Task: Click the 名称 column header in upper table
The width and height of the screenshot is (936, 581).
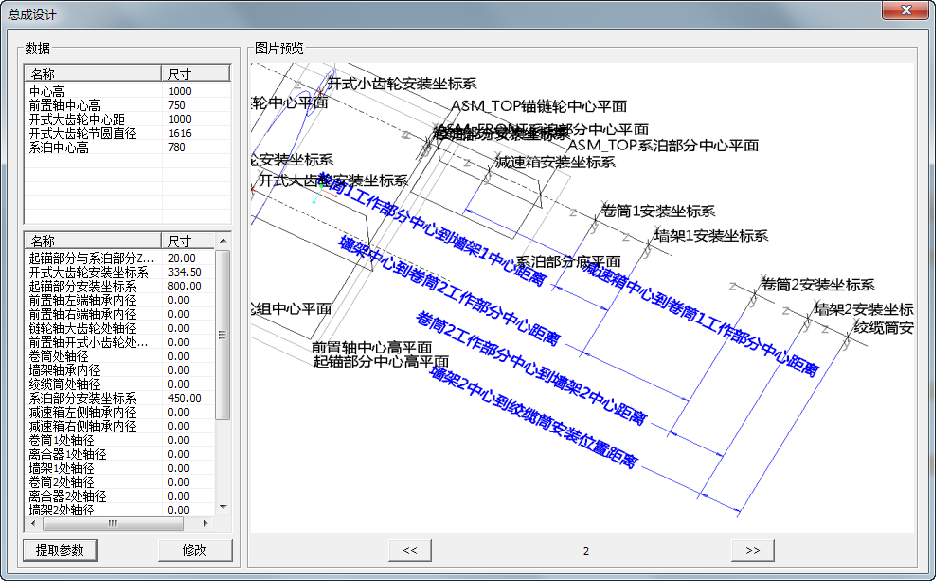Action: click(93, 73)
